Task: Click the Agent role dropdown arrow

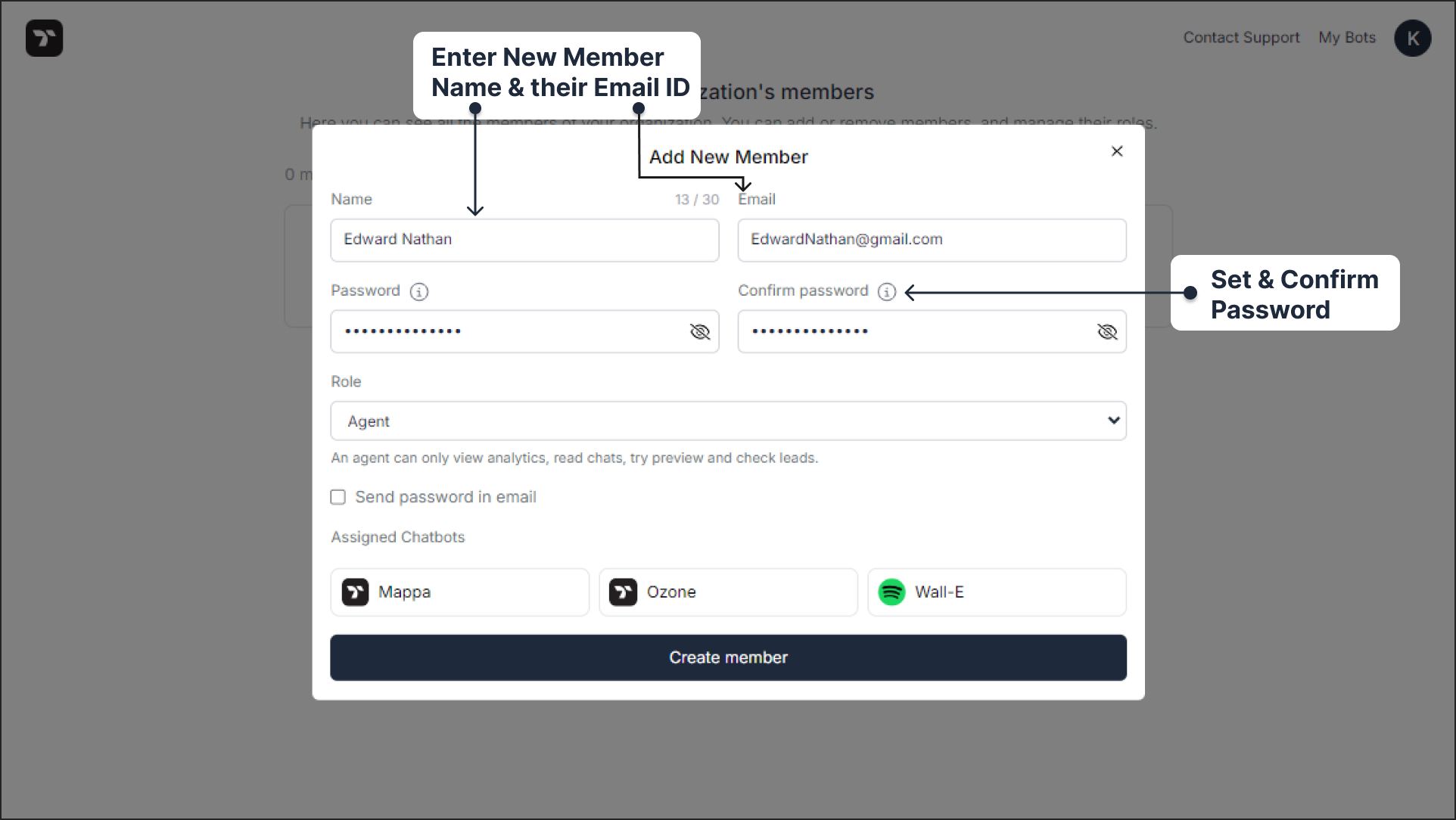Action: pyautogui.click(x=1113, y=420)
